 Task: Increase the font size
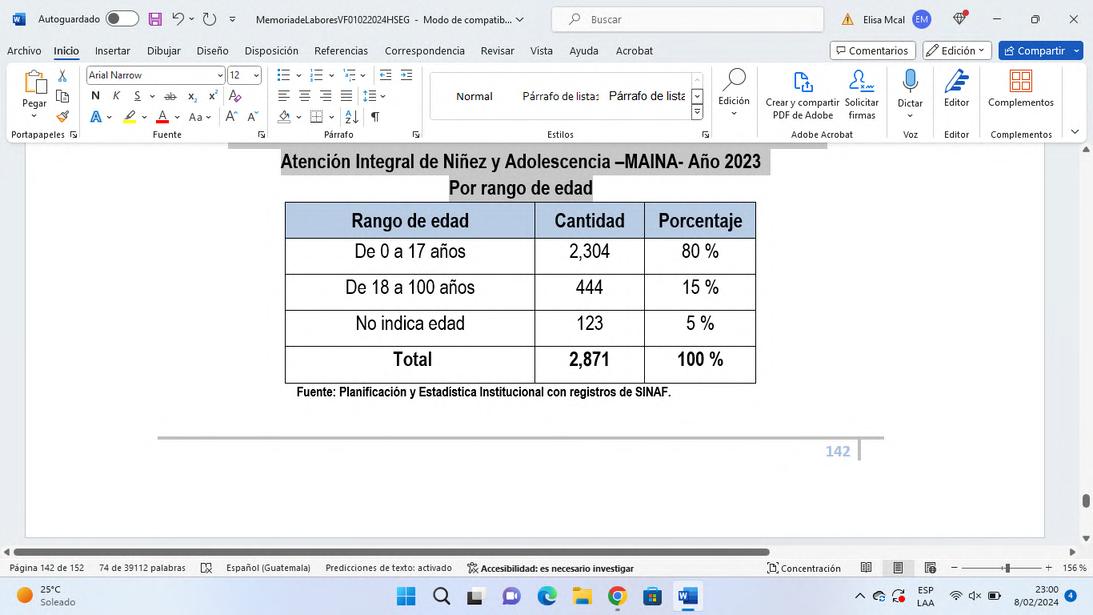(231, 116)
